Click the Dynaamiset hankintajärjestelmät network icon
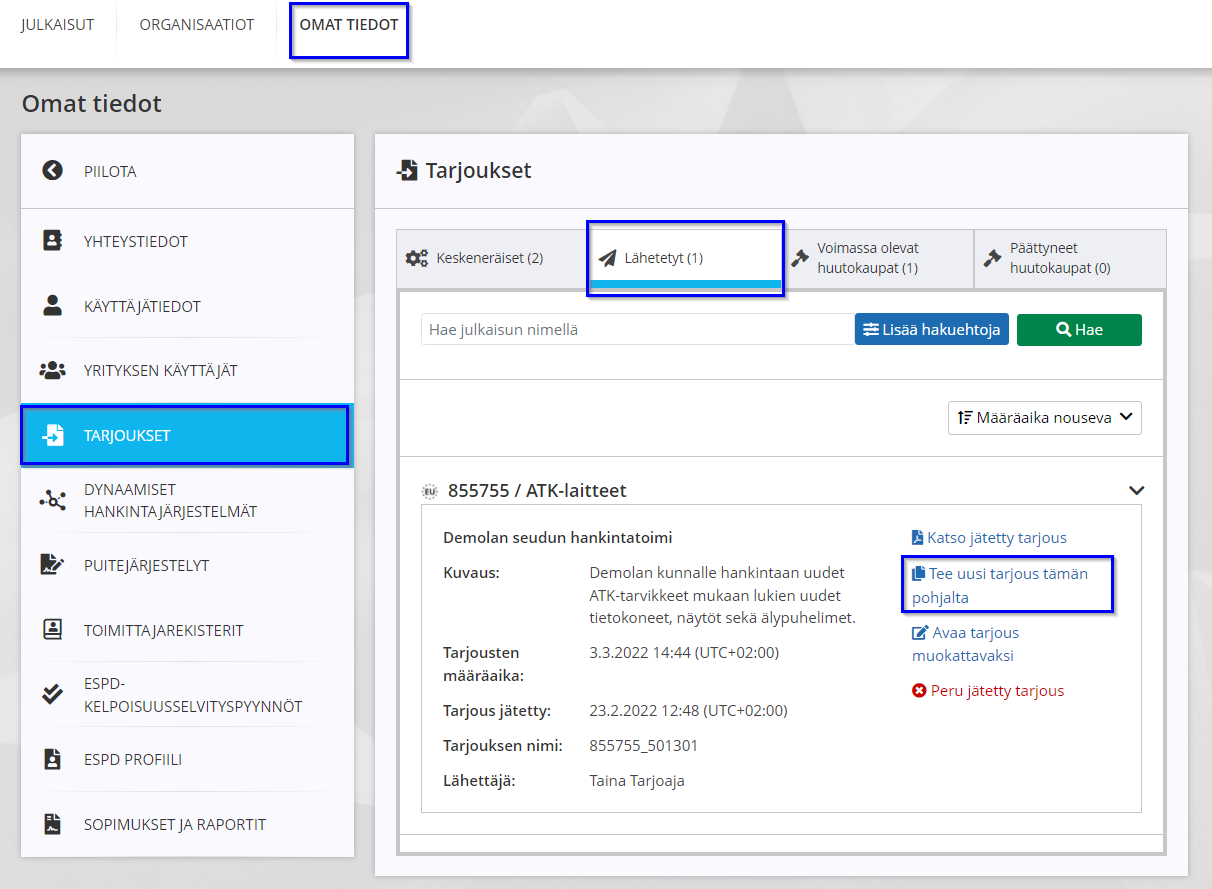 pos(52,500)
